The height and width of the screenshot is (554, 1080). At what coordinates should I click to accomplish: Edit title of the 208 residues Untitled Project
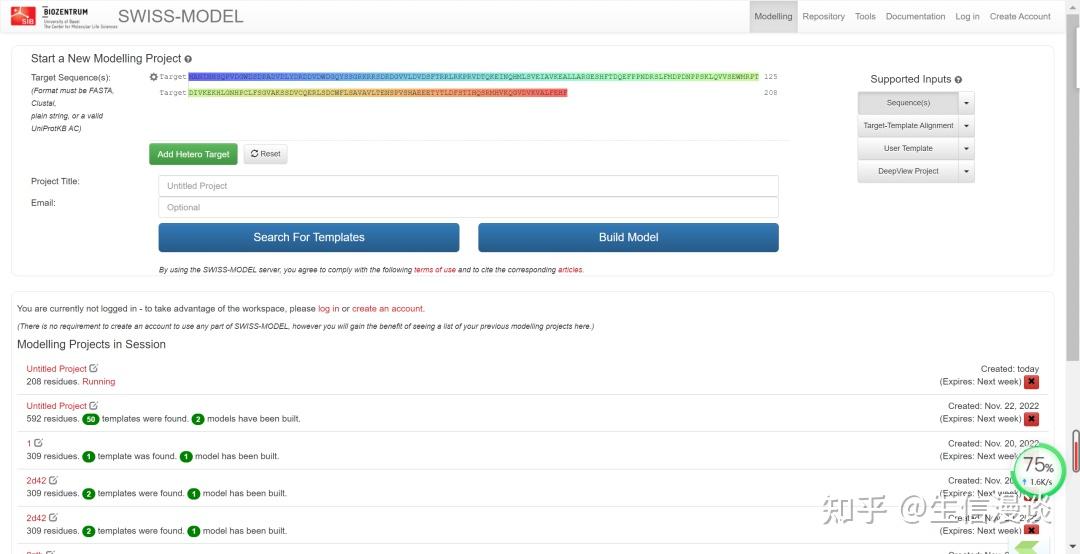pyautogui.click(x=94, y=369)
